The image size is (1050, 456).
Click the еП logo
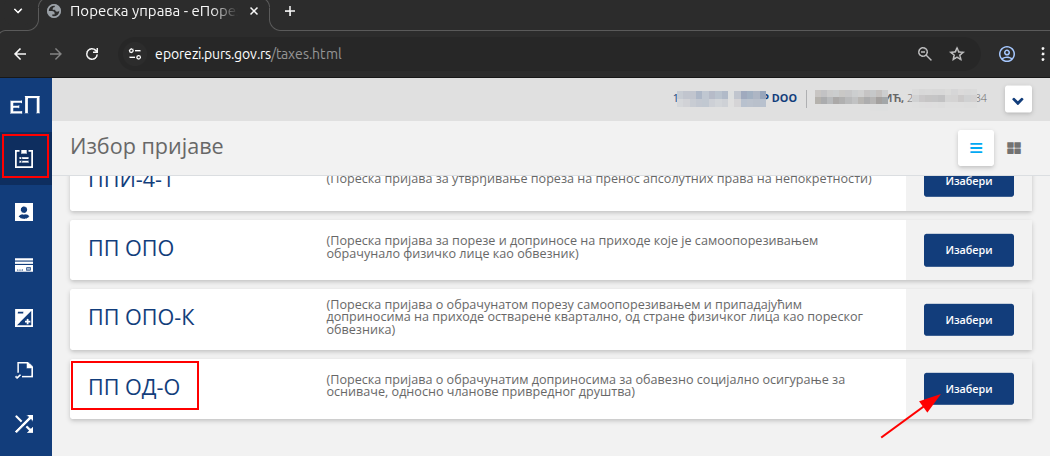point(25,106)
